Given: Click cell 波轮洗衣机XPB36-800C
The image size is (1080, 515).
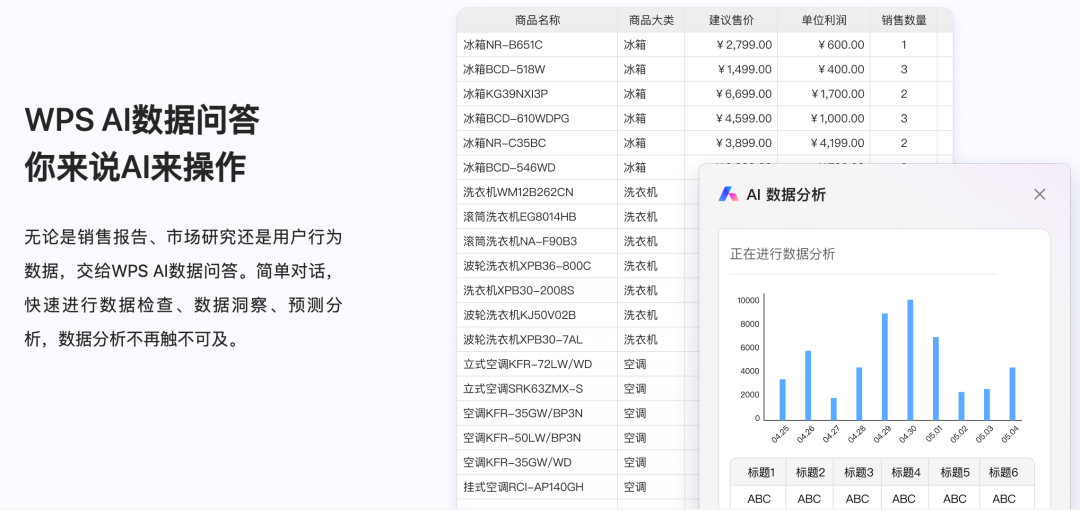Looking at the screenshot, I should 537,266.
